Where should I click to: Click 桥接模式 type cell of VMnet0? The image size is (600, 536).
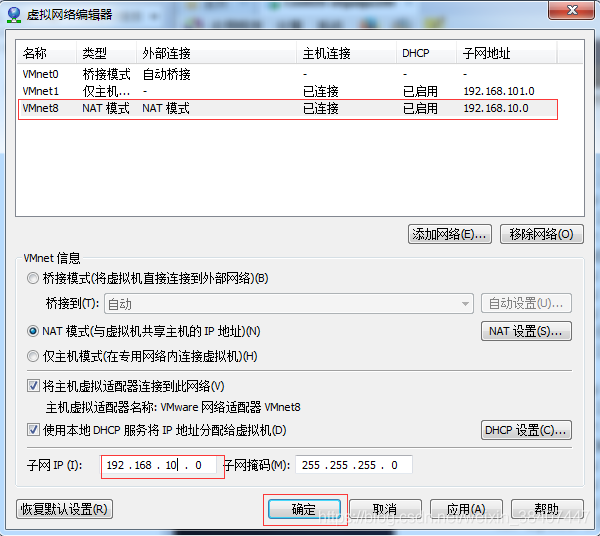106,74
